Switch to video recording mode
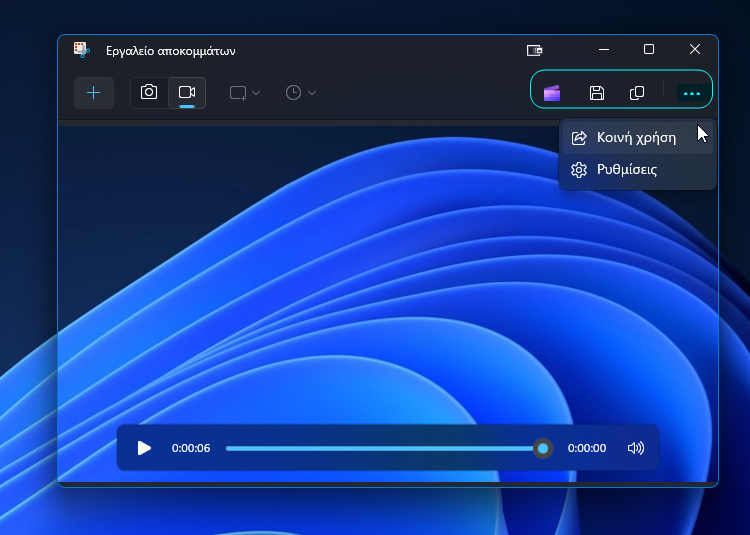 click(x=187, y=92)
